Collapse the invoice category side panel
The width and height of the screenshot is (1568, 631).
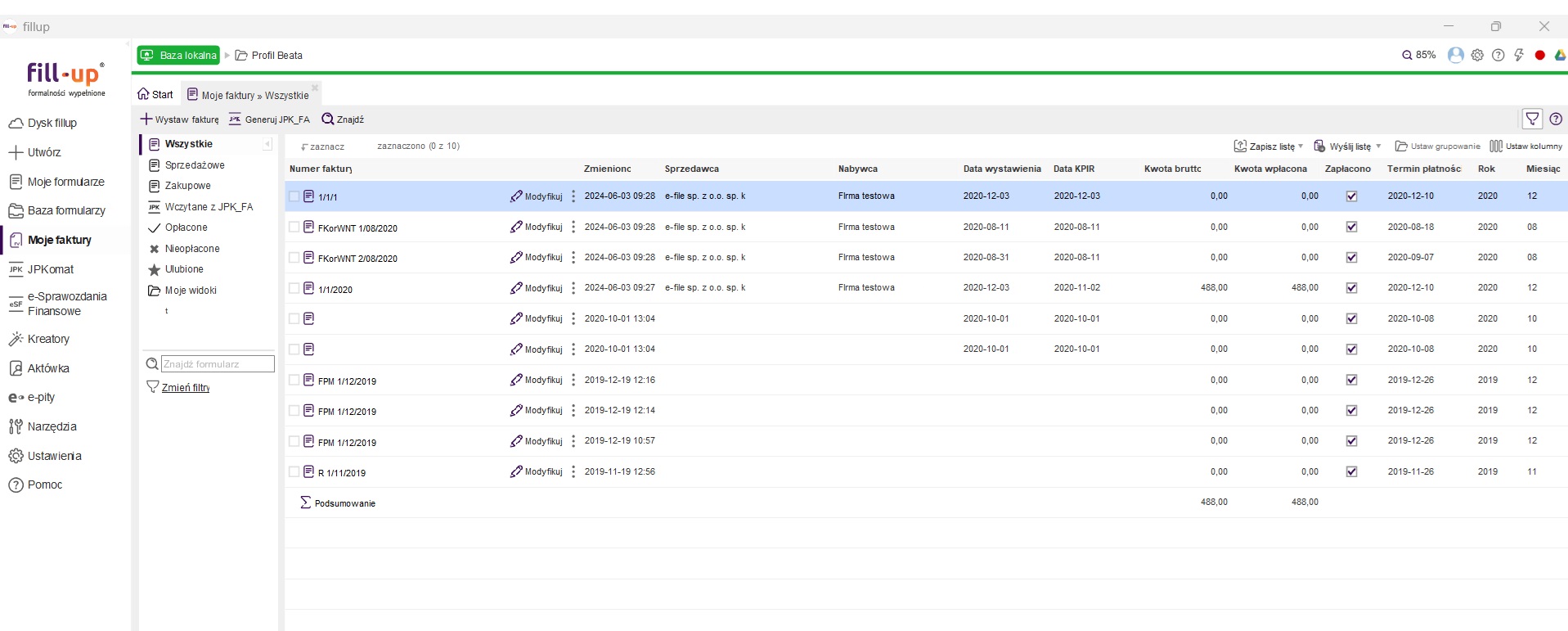pos(267,144)
